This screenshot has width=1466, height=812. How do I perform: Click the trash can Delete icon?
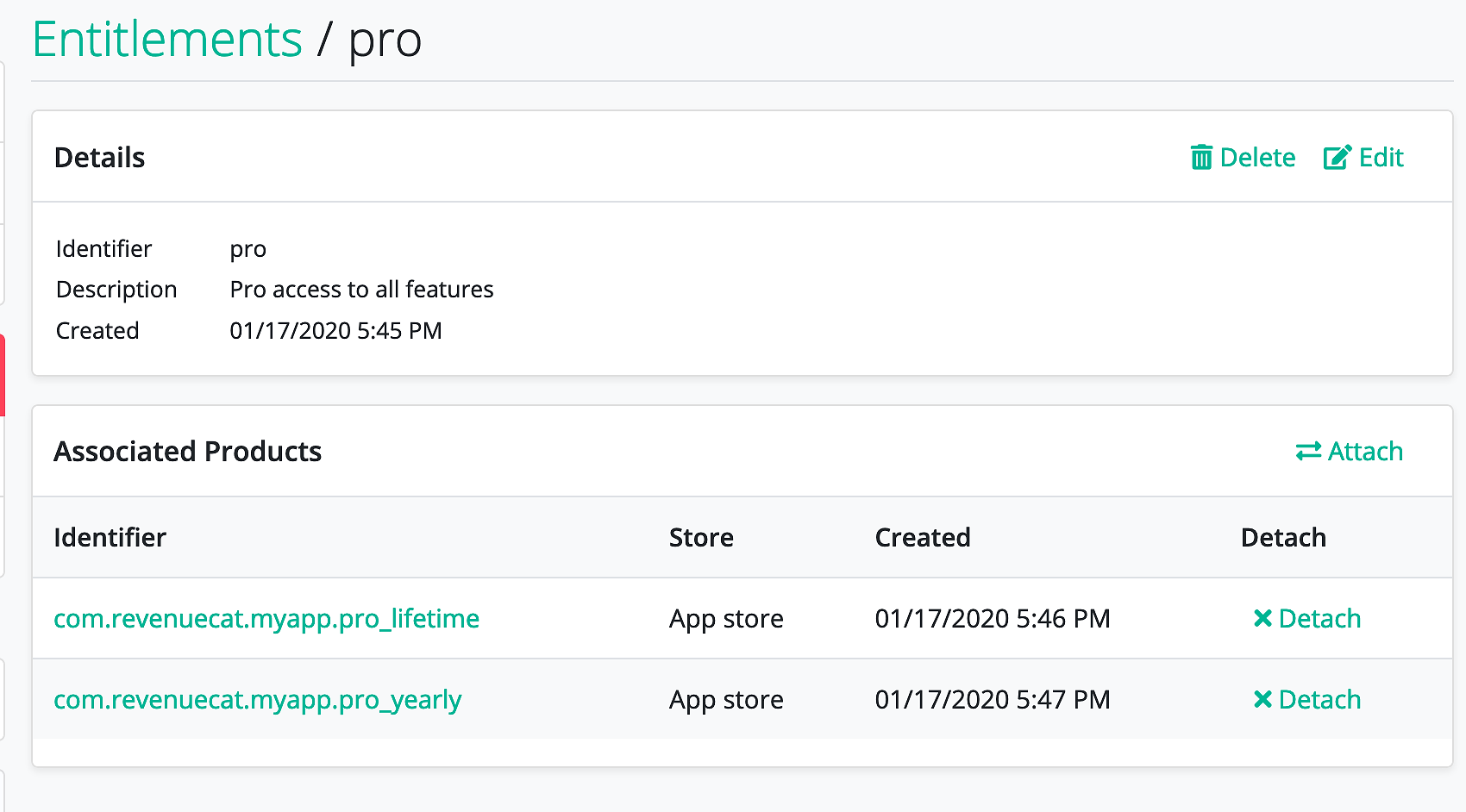coord(1201,158)
